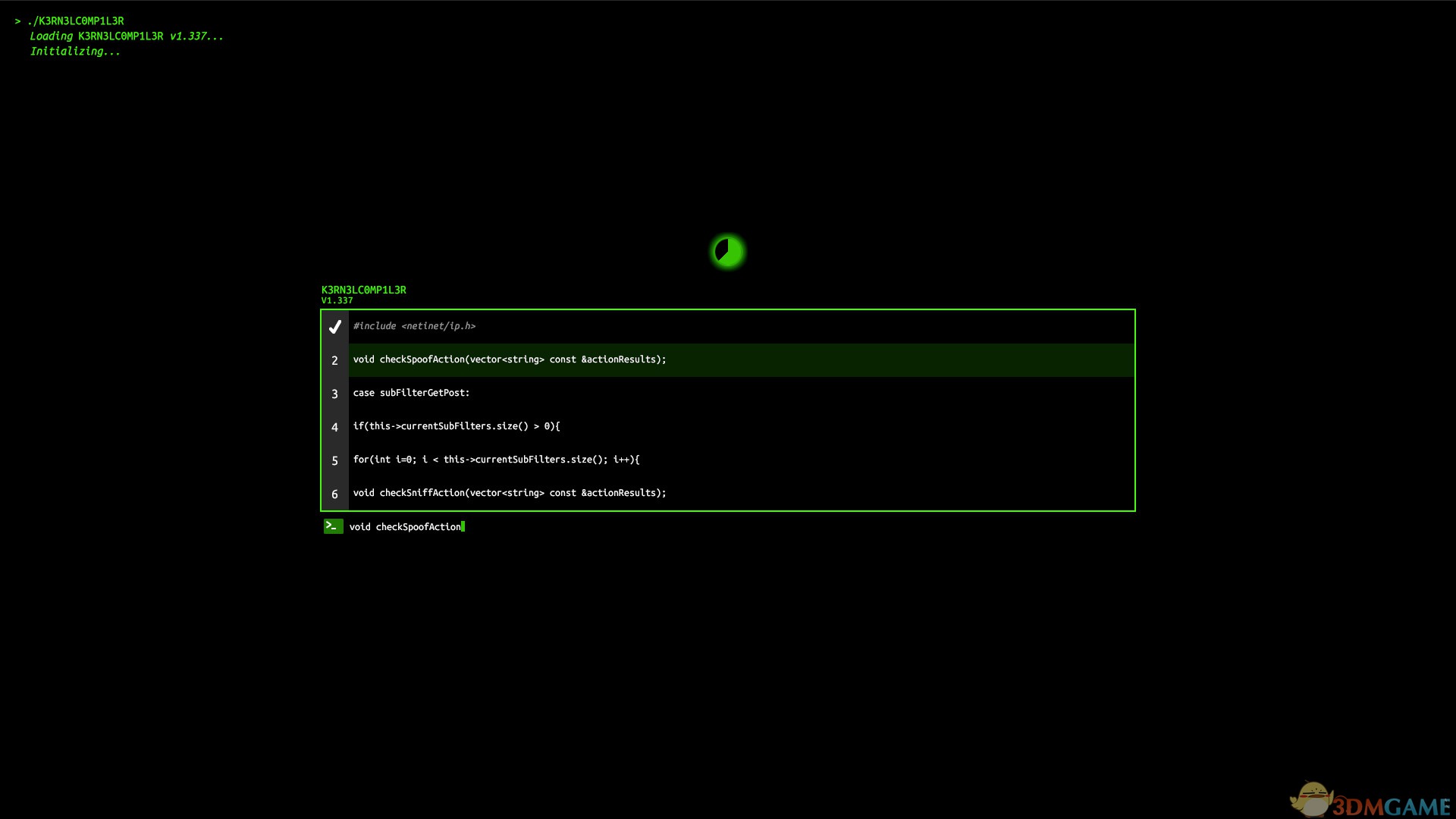The image size is (1456, 819).
Task: Select the if currentSubFilters.size() line
Action: click(456, 426)
